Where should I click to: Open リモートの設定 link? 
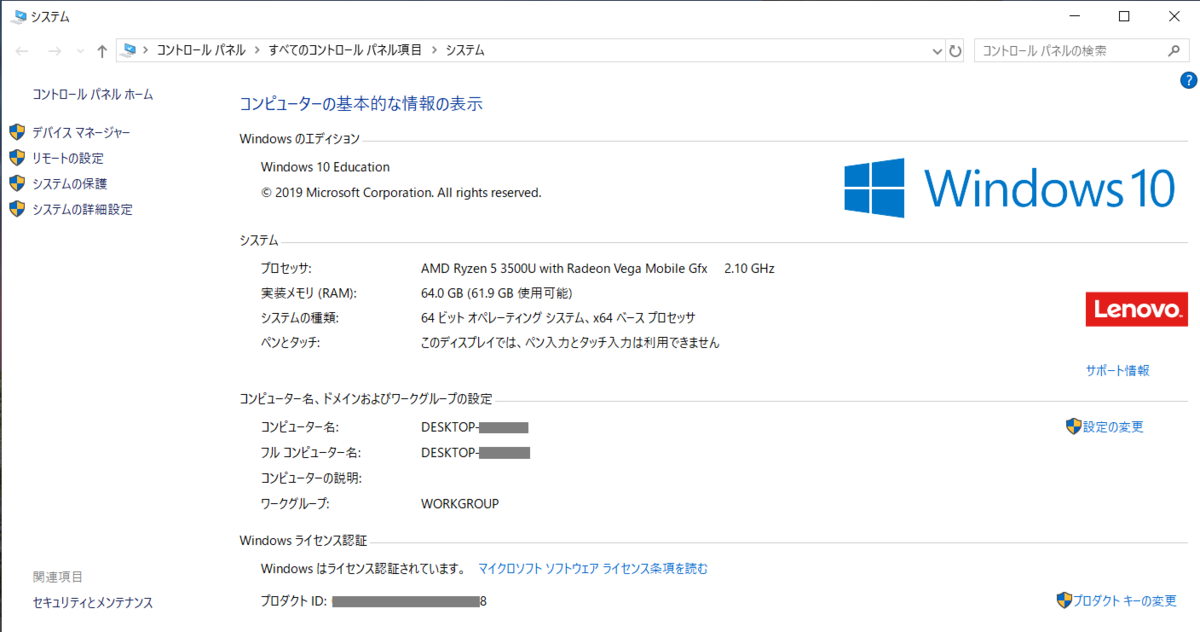pos(68,158)
